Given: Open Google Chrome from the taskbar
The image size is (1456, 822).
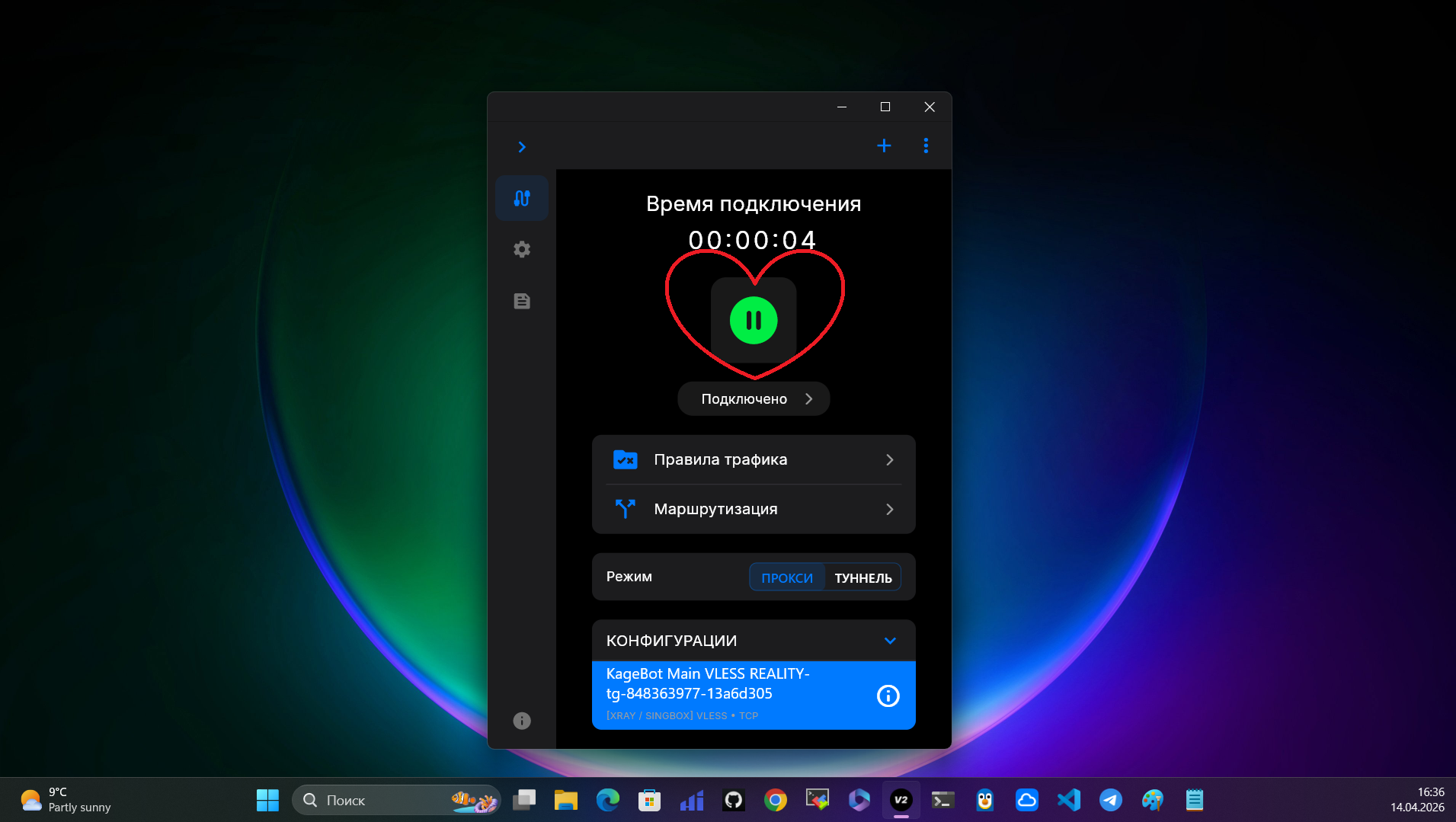Looking at the screenshot, I should [775, 800].
